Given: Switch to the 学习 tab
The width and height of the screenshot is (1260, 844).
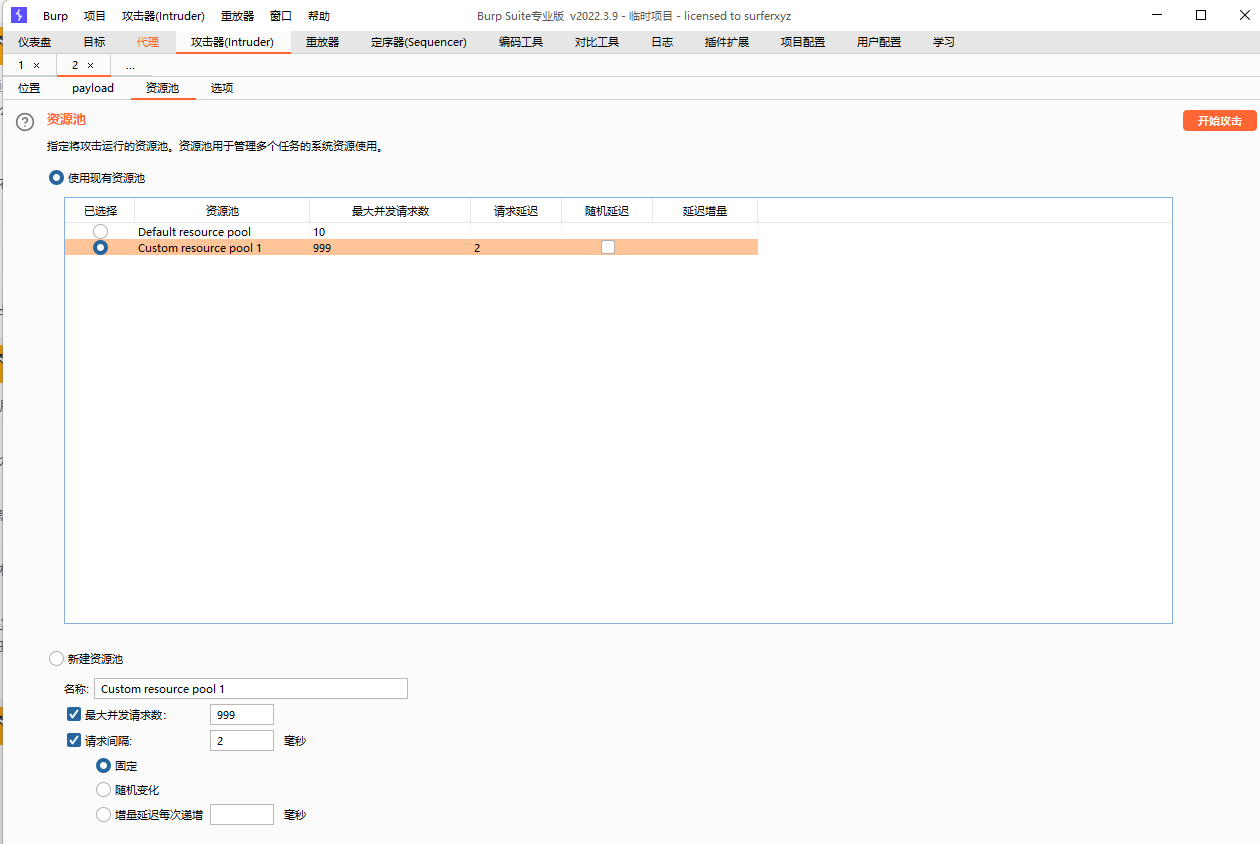Looking at the screenshot, I should click(x=944, y=42).
